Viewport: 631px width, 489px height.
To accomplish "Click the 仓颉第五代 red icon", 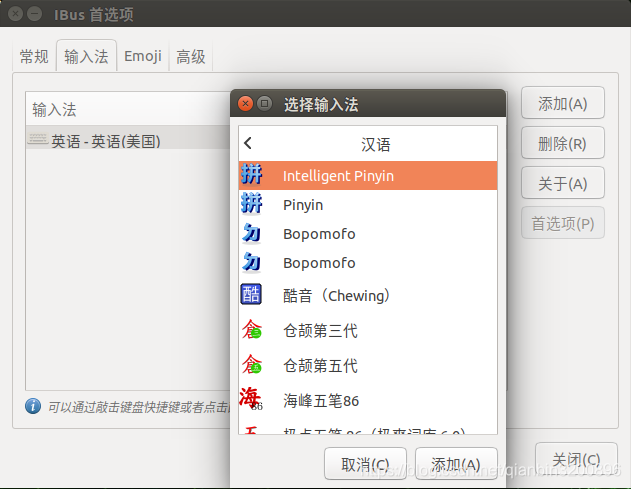I will pyautogui.click(x=252, y=364).
